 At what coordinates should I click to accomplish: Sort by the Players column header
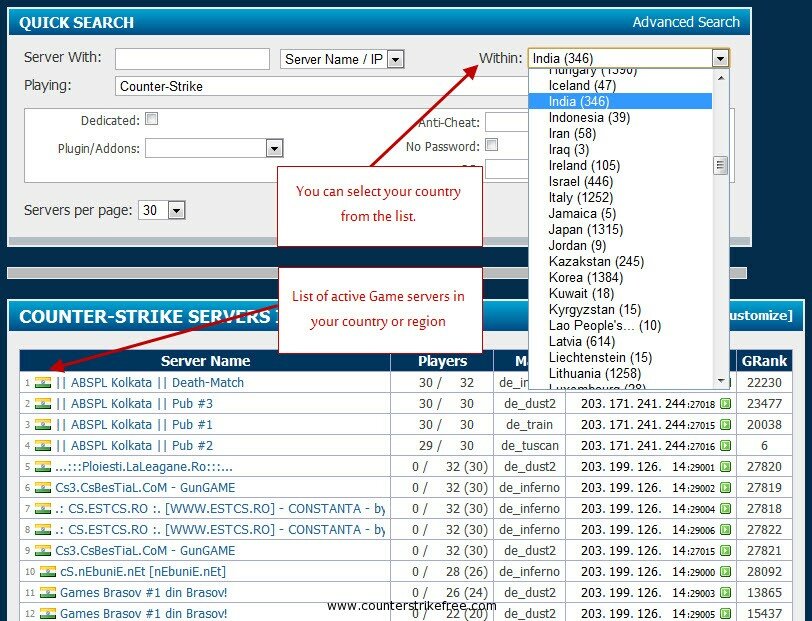(x=442, y=361)
